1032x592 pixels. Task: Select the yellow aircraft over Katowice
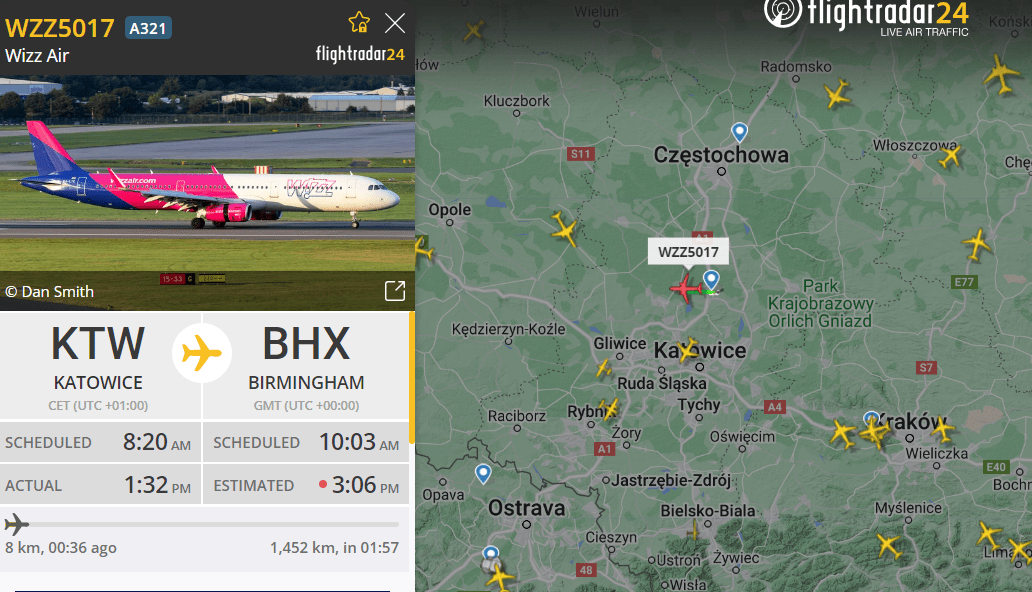687,350
